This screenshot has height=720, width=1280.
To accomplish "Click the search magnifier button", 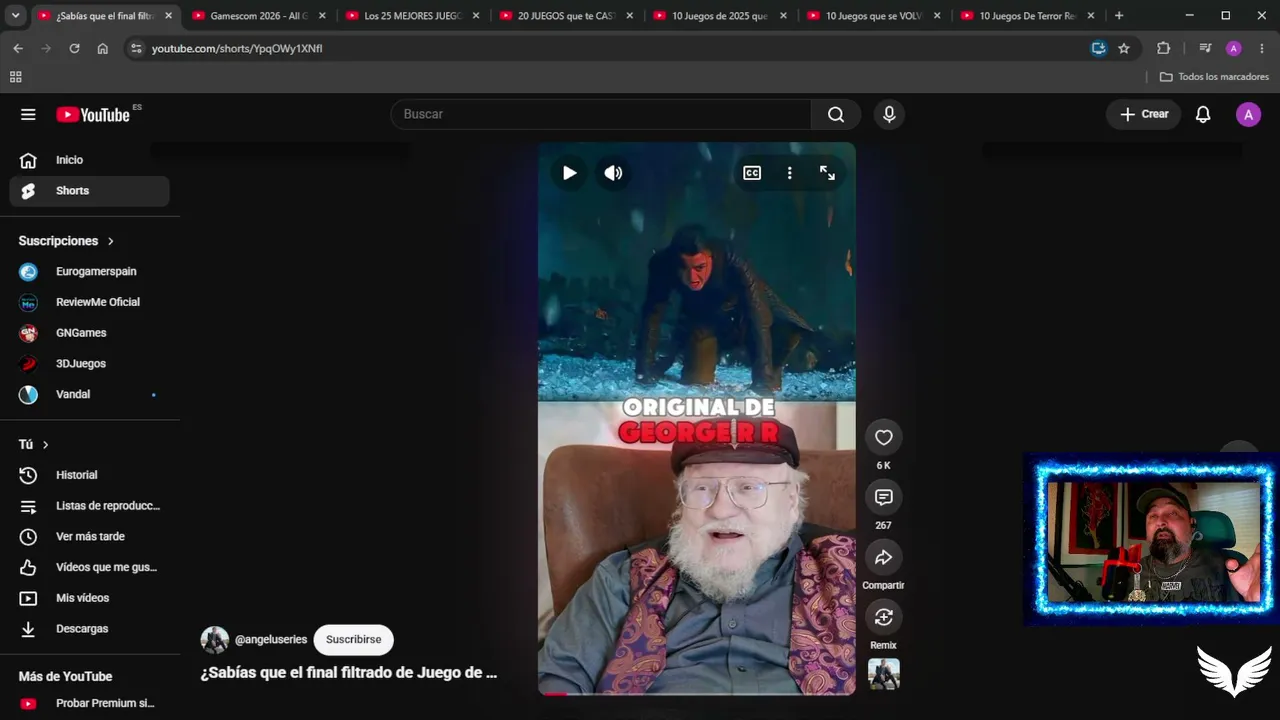I will [836, 114].
